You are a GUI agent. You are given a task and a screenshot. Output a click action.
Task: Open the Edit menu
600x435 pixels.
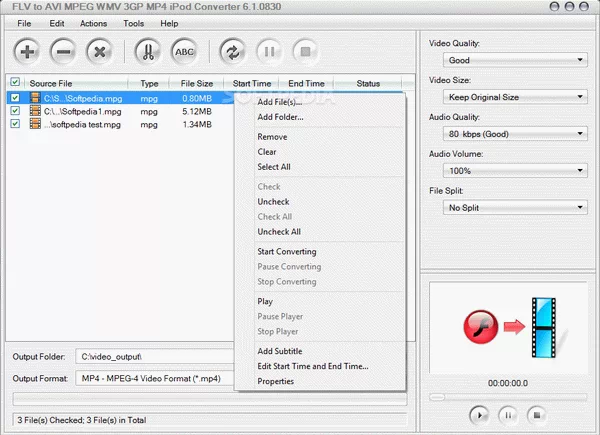click(x=57, y=24)
